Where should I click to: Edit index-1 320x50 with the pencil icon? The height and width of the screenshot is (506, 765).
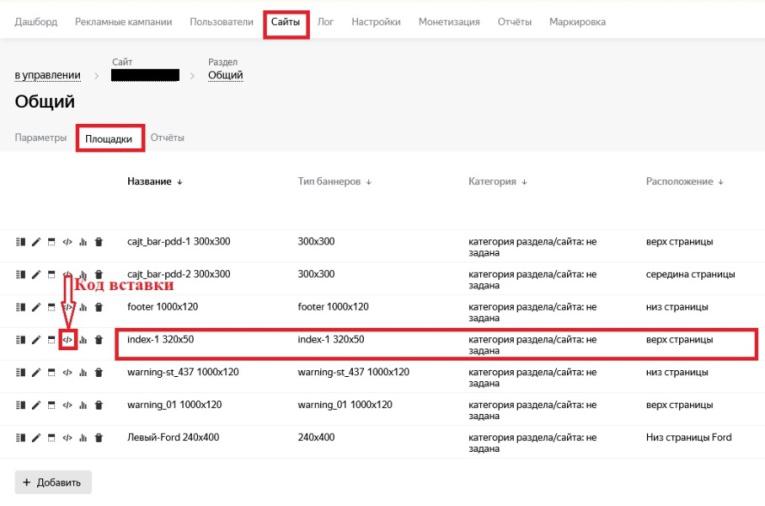click(36, 340)
